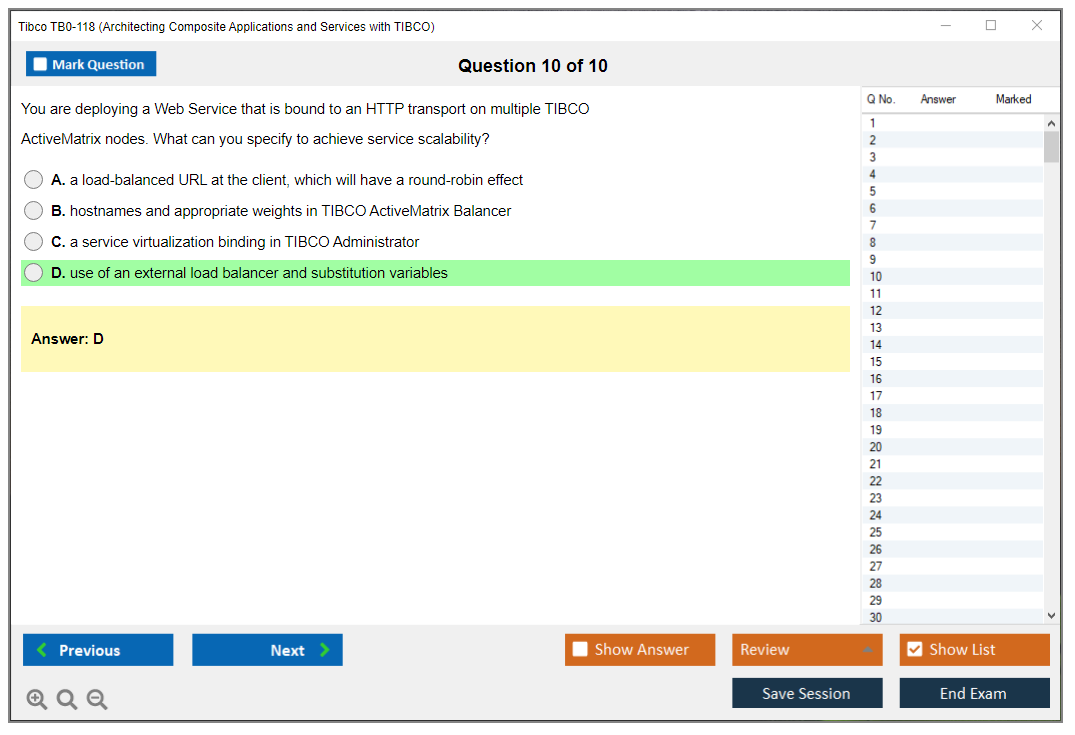
Task: Go to the Next question
Action: [267, 650]
